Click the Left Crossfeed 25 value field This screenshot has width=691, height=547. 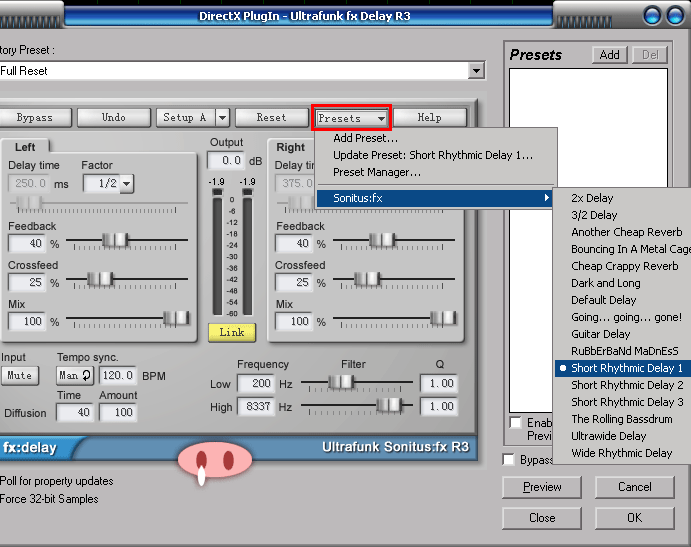pyautogui.click(x=27, y=282)
